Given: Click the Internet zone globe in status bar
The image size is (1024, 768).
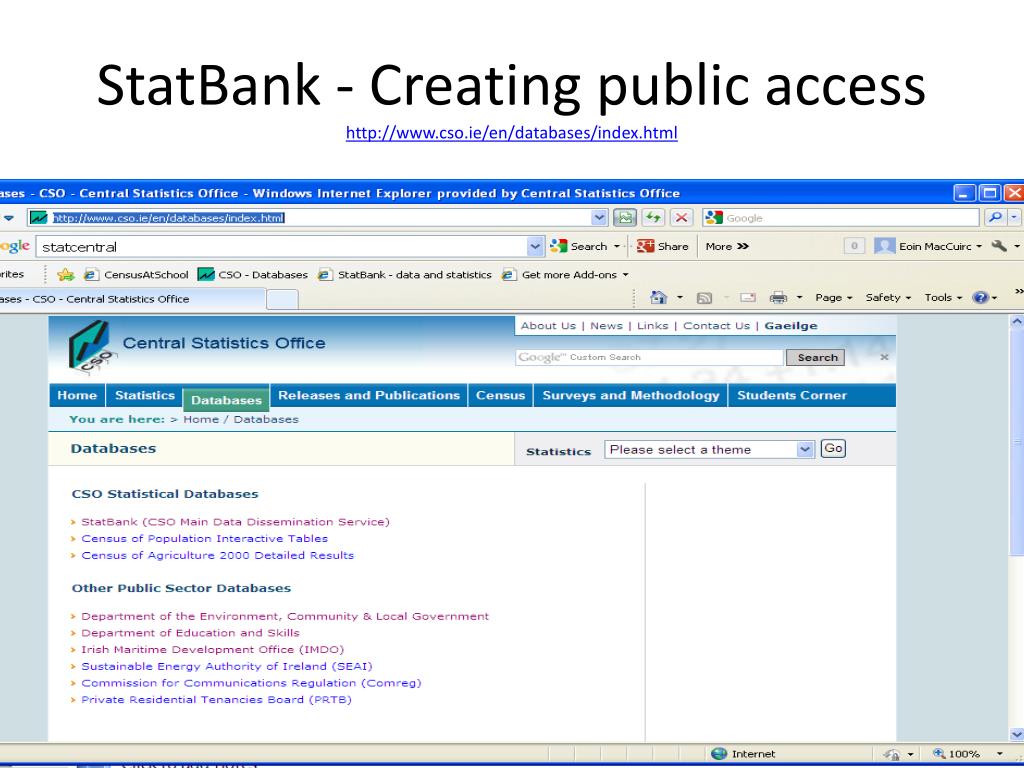Looking at the screenshot, I should 719,754.
